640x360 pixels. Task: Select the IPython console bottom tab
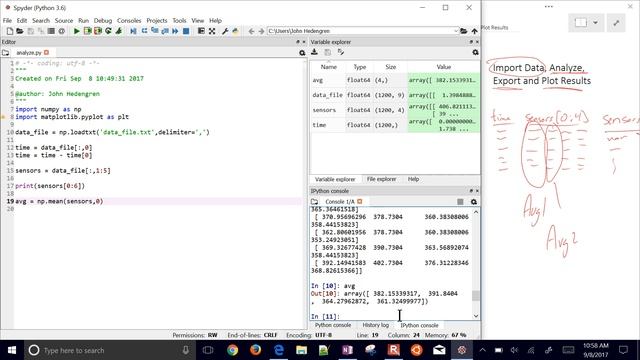point(419,325)
